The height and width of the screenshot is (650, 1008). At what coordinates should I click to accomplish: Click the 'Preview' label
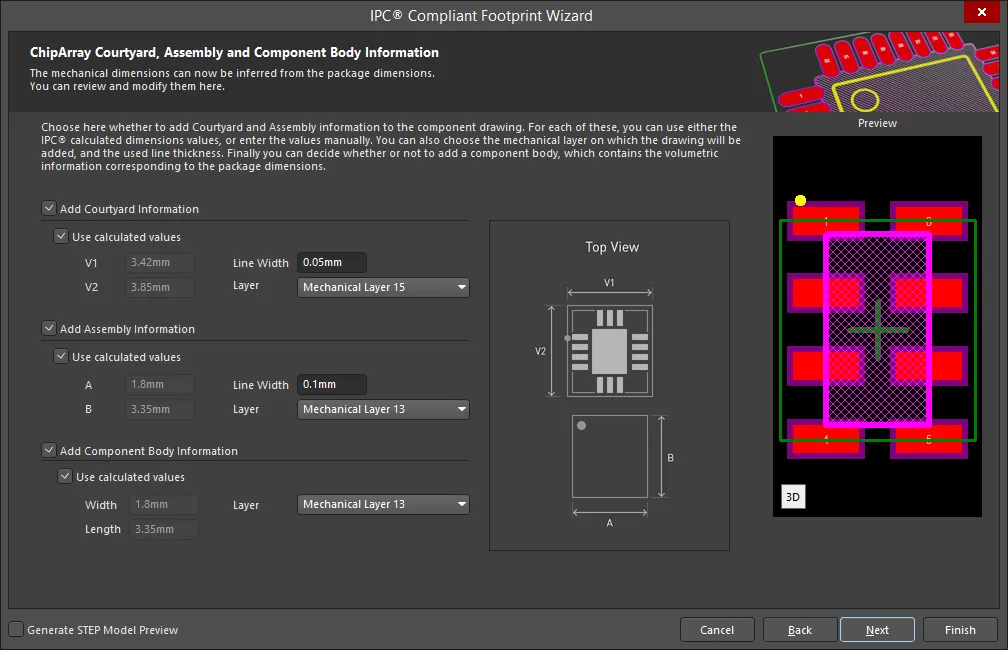[x=877, y=123]
